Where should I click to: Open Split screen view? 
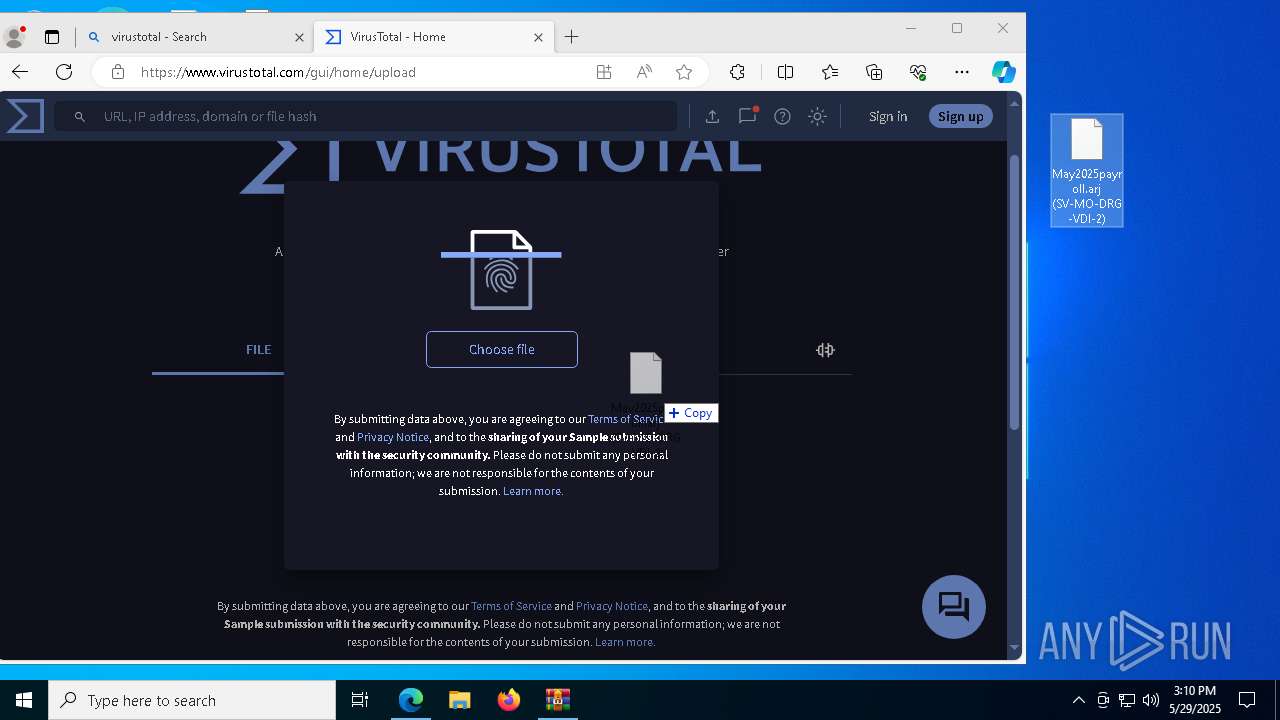tap(786, 72)
